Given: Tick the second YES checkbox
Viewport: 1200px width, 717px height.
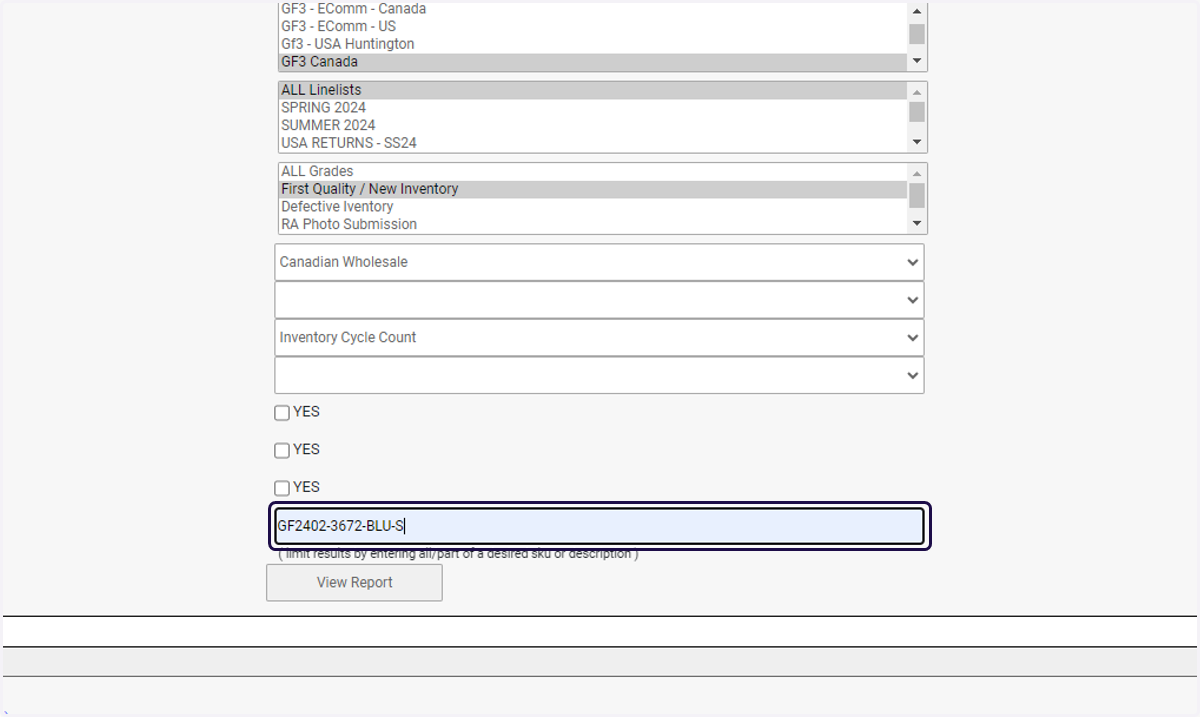Looking at the screenshot, I should pyautogui.click(x=282, y=450).
